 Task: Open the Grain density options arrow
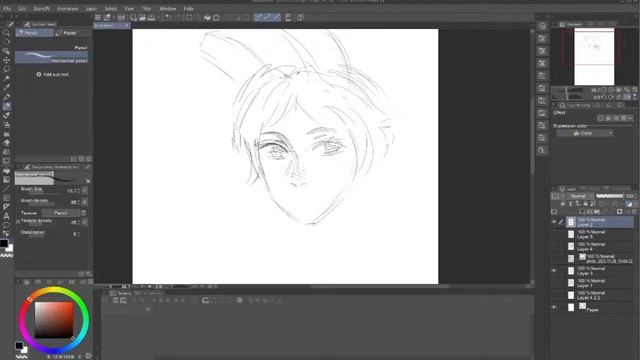(x=84, y=202)
